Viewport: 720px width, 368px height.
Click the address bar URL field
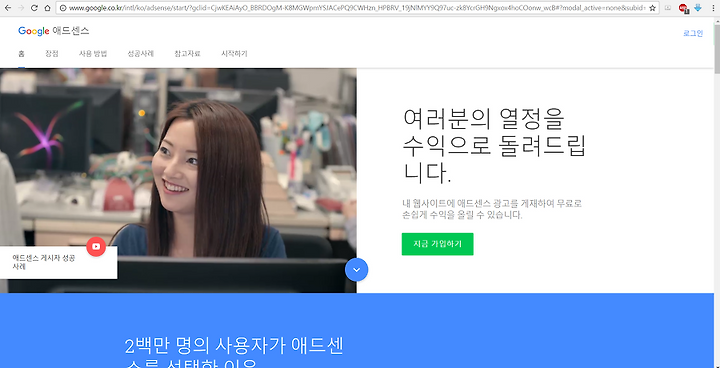pyautogui.click(x=356, y=8)
